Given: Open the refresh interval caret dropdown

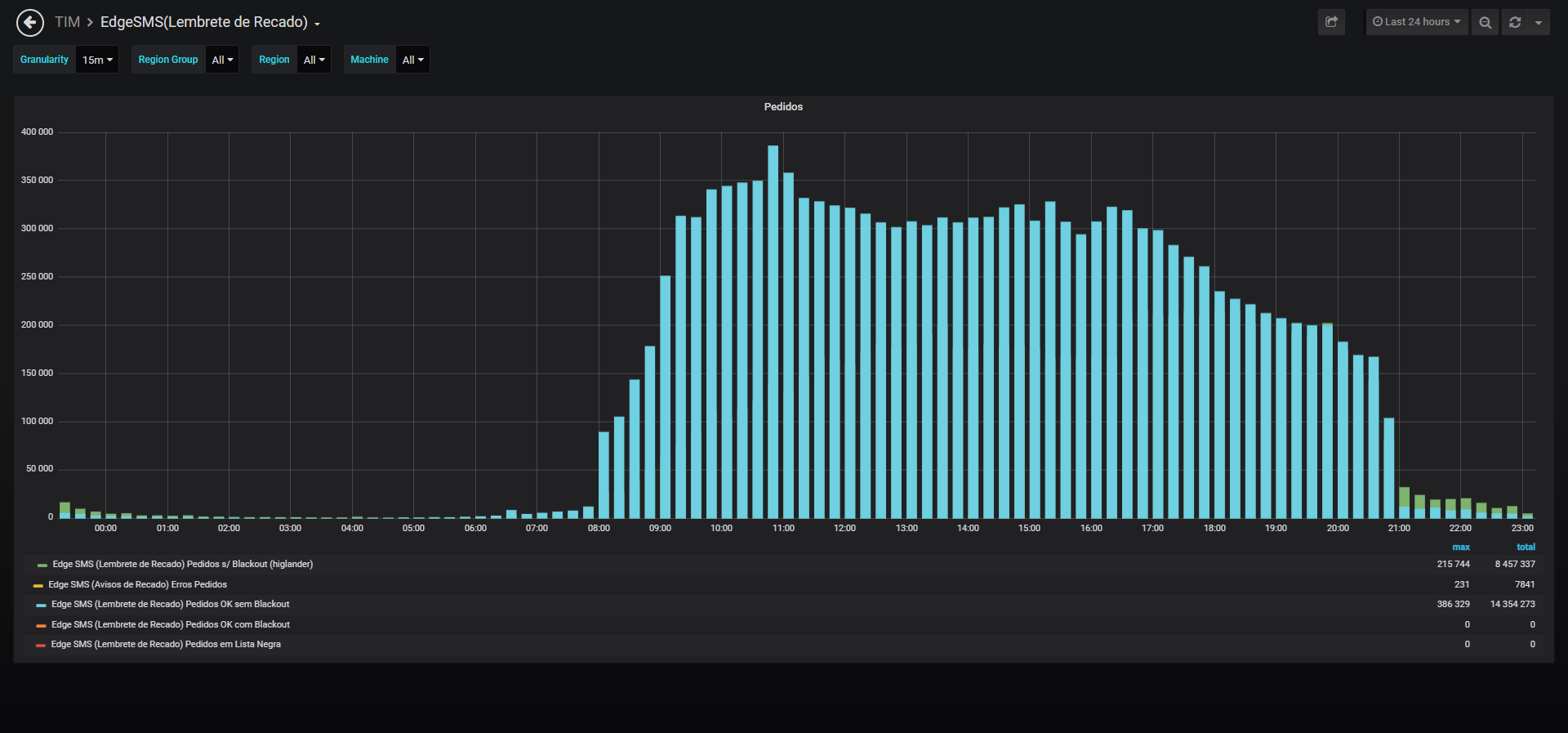Looking at the screenshot, I should (x=1539, y=22).
